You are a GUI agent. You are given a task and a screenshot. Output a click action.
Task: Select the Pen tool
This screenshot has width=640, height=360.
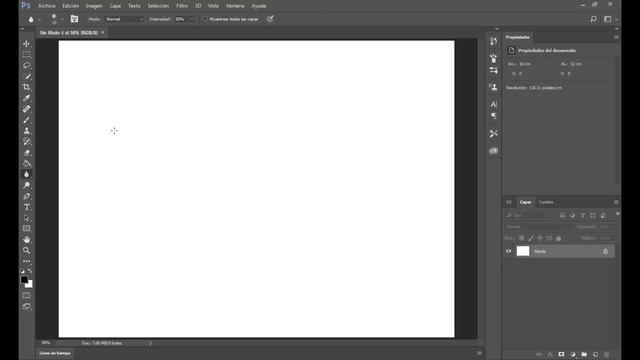click(27, 196)
